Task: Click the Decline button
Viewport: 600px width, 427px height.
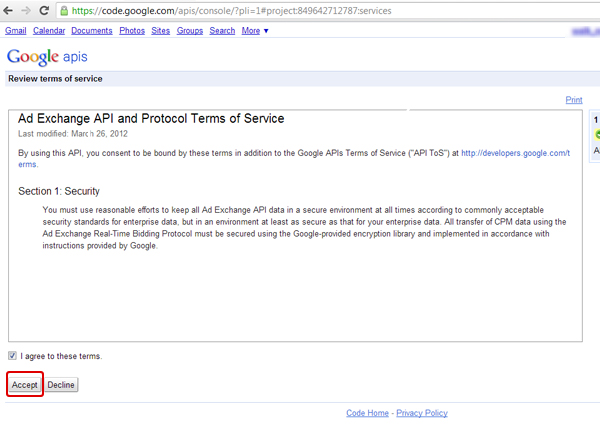Action: tap(61, 385)
